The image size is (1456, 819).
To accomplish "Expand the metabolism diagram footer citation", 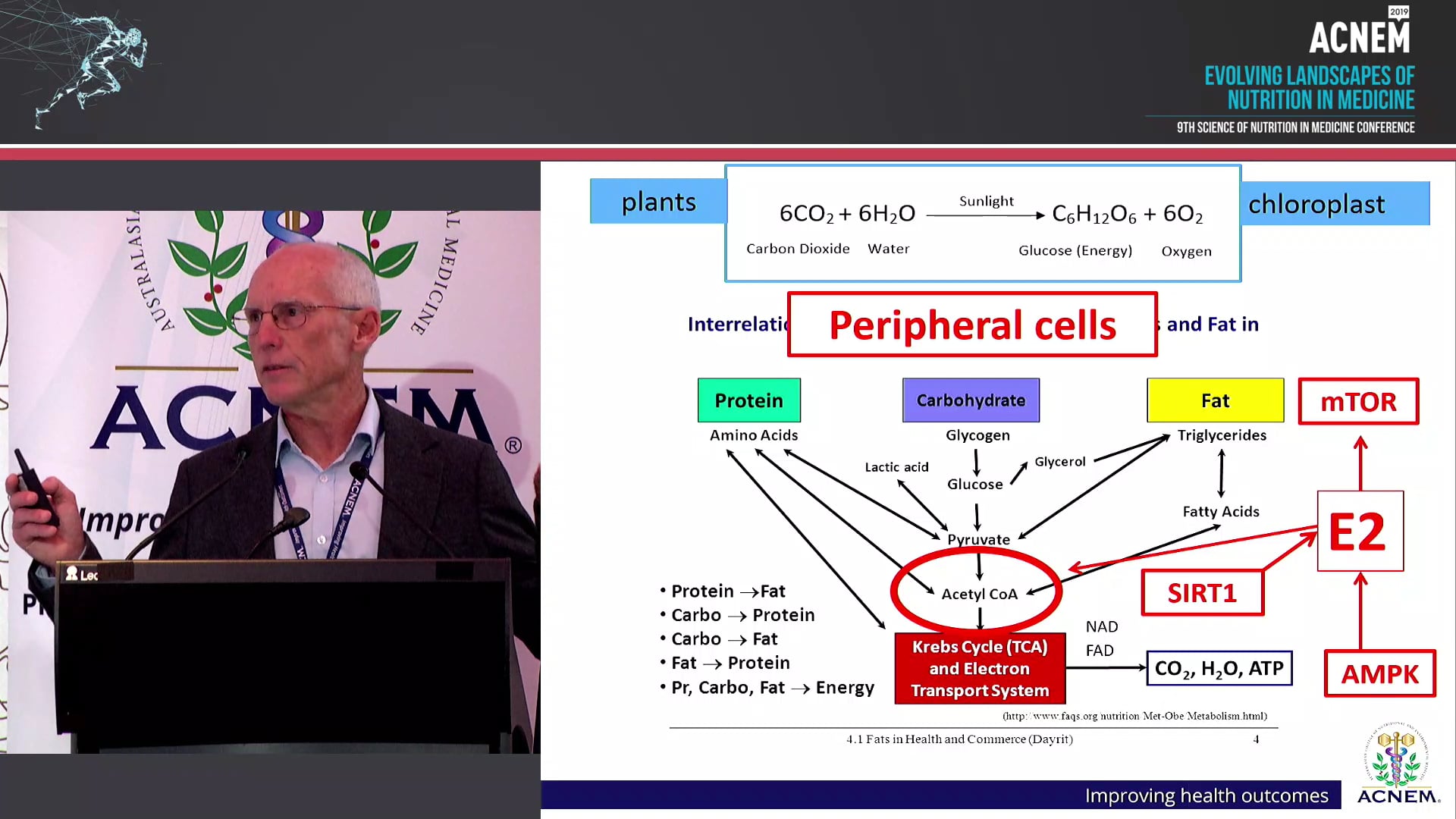I will 959,739.
